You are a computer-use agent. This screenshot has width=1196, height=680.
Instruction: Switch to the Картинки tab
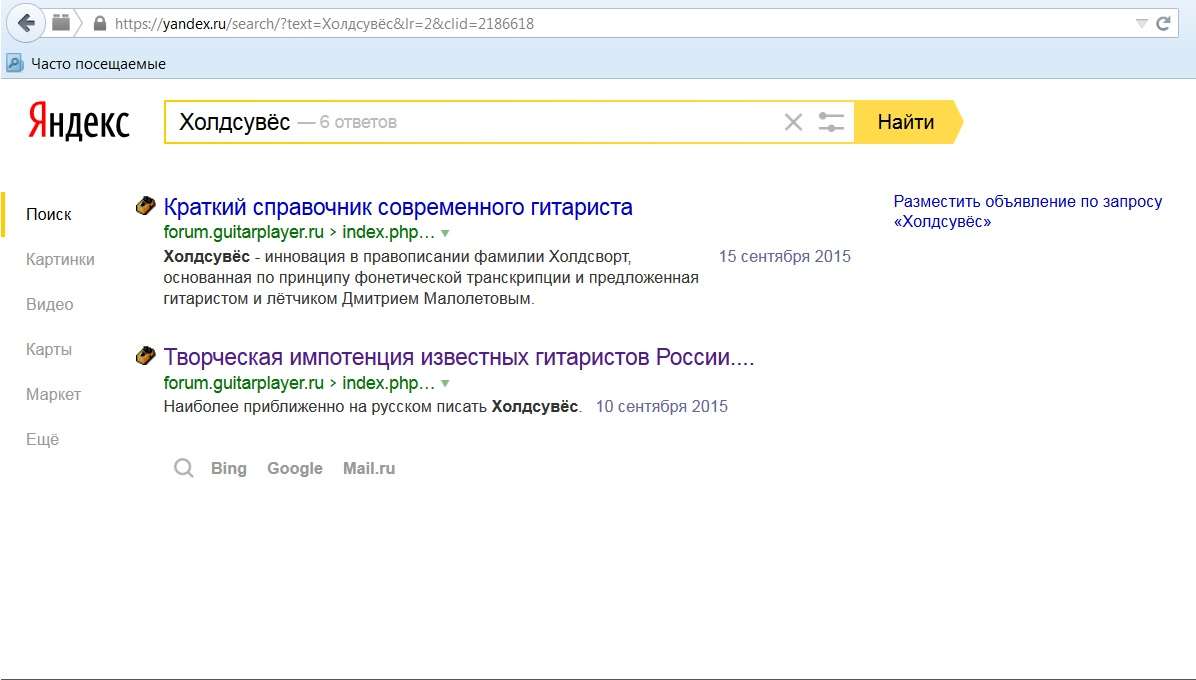60,259
